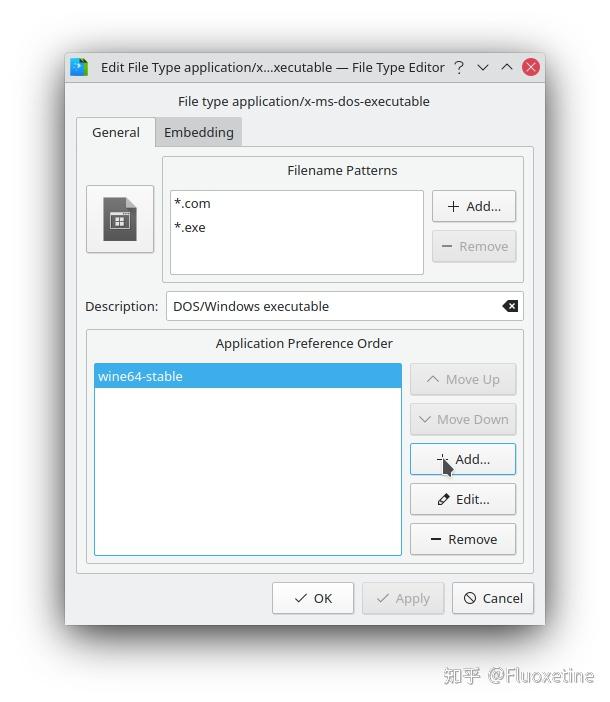
Task: Click the Move Up button
Action: tap(463, 380)
